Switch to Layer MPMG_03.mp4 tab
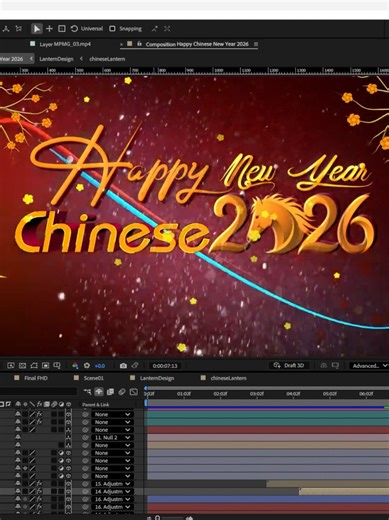Screen dimensions: 389x520 [65, 44]
